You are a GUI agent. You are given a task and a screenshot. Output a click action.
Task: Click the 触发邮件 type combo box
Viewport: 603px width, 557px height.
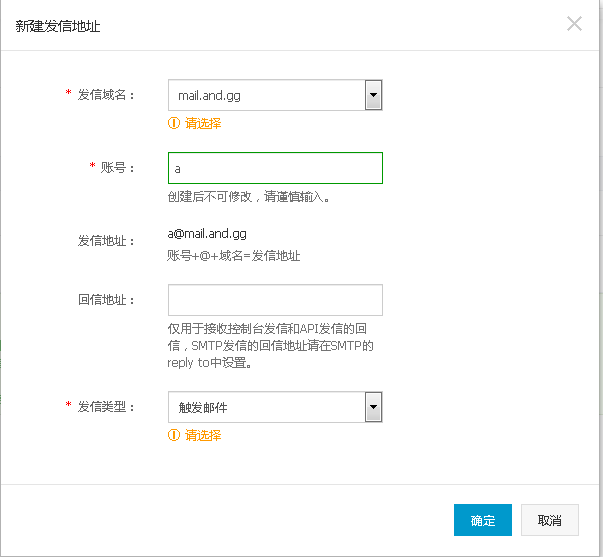tap(265, 407)
